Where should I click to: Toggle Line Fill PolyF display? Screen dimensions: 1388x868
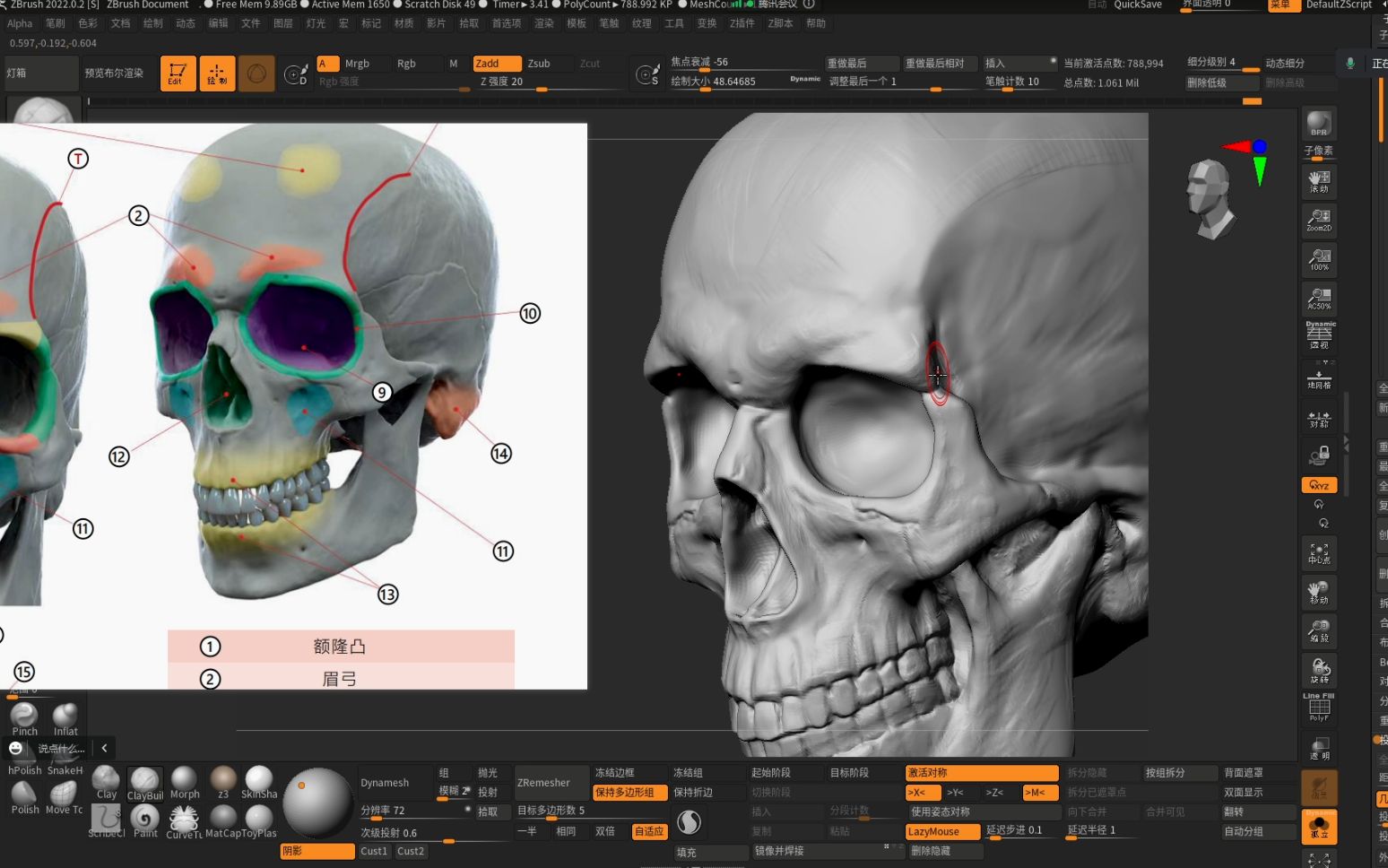pyautogui.click(x=1319, y=707)
